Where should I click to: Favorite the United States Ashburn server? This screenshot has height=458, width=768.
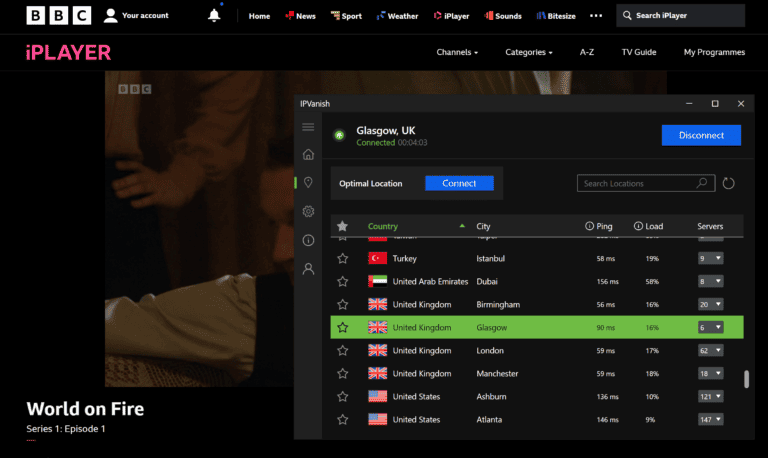342,396
